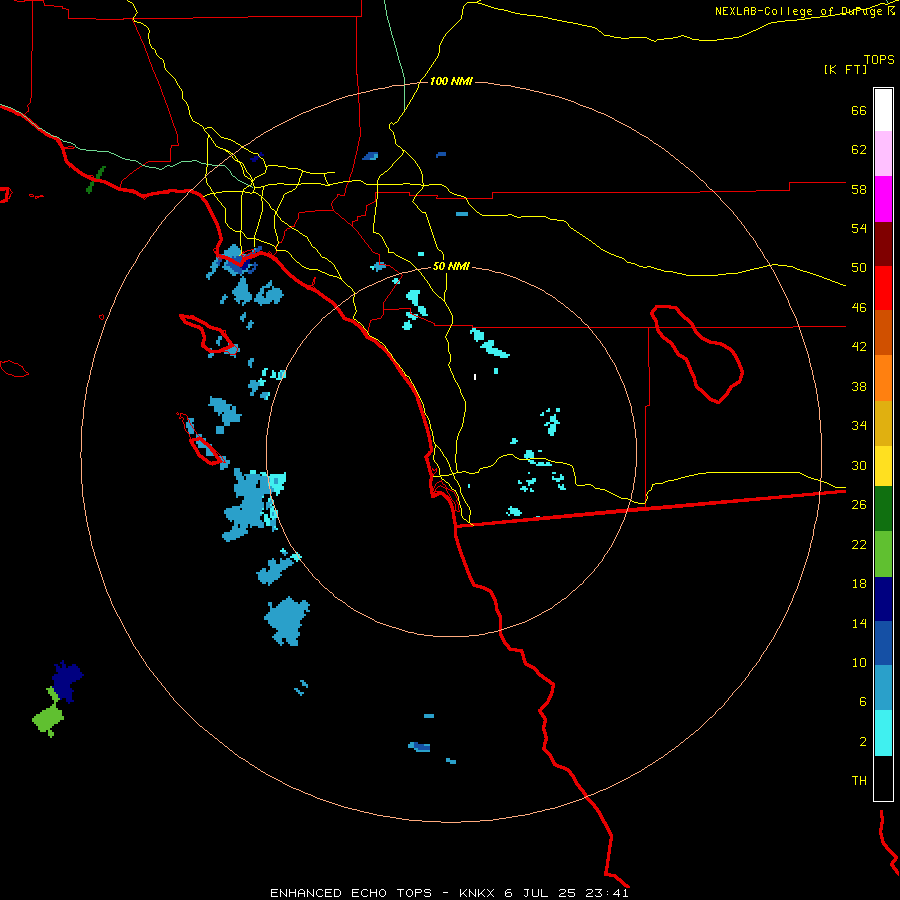
Task: Pick the dark orange 46 kft legend swatch
Action: coord(883,332)
